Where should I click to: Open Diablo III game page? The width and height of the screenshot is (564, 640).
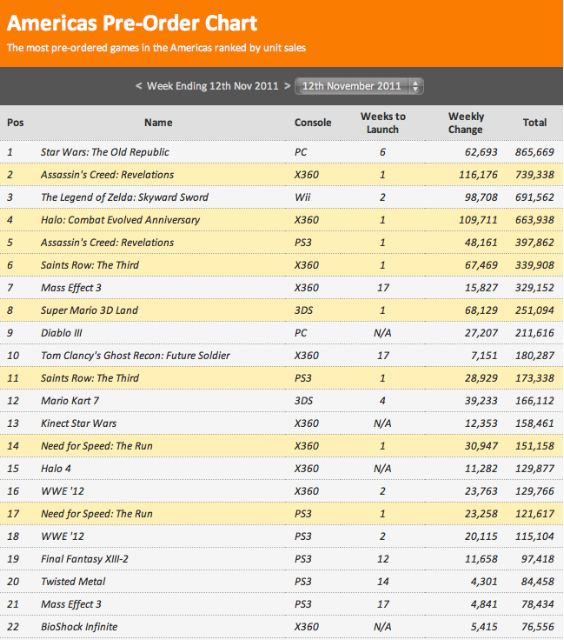61,333
